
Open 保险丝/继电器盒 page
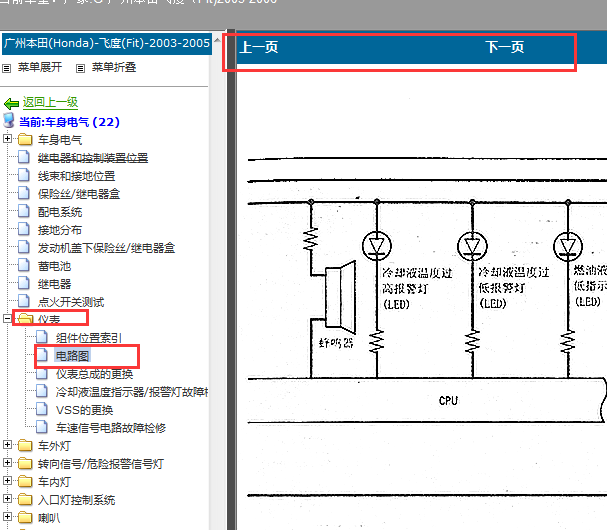pyautogui.click(x=79, y=194)
